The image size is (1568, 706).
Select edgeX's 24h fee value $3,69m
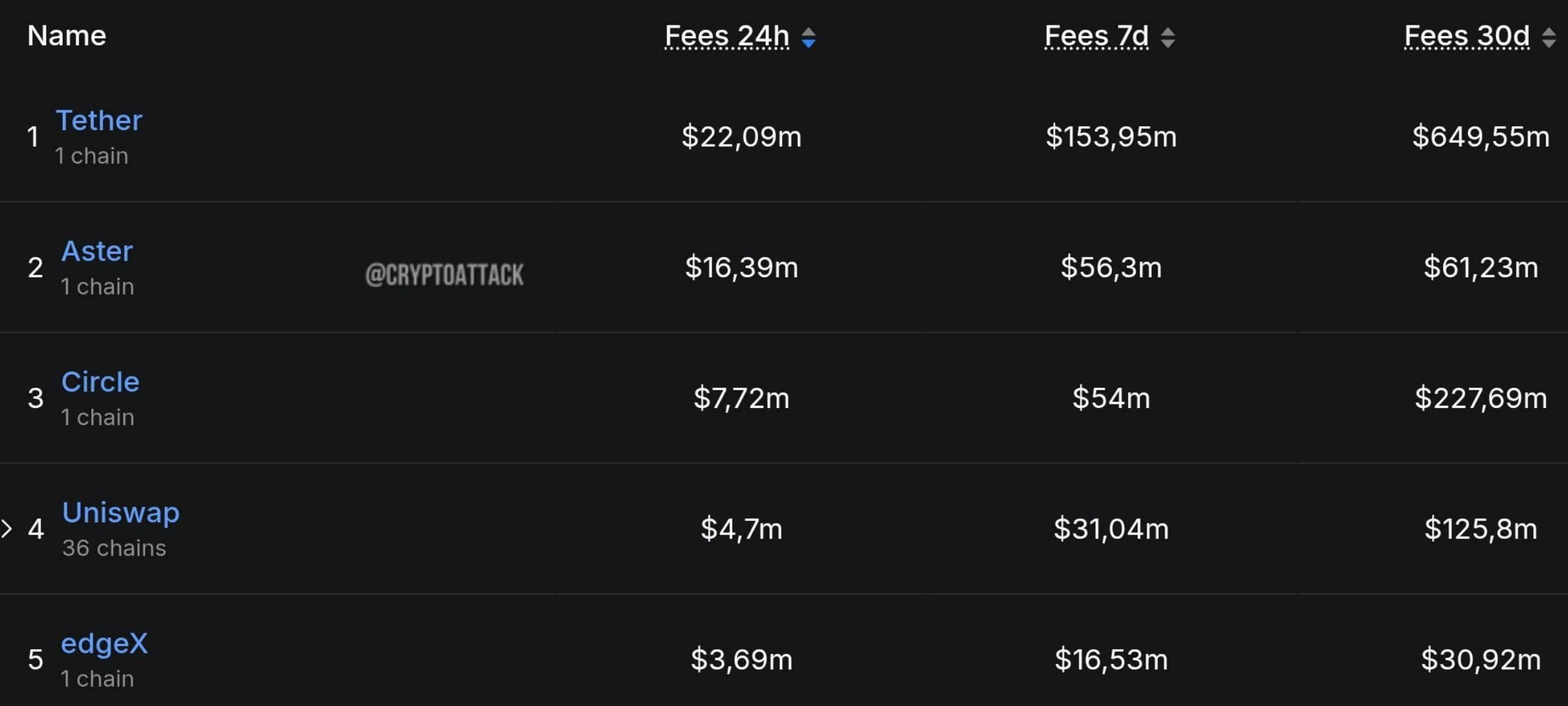click(x=741, y=660)
